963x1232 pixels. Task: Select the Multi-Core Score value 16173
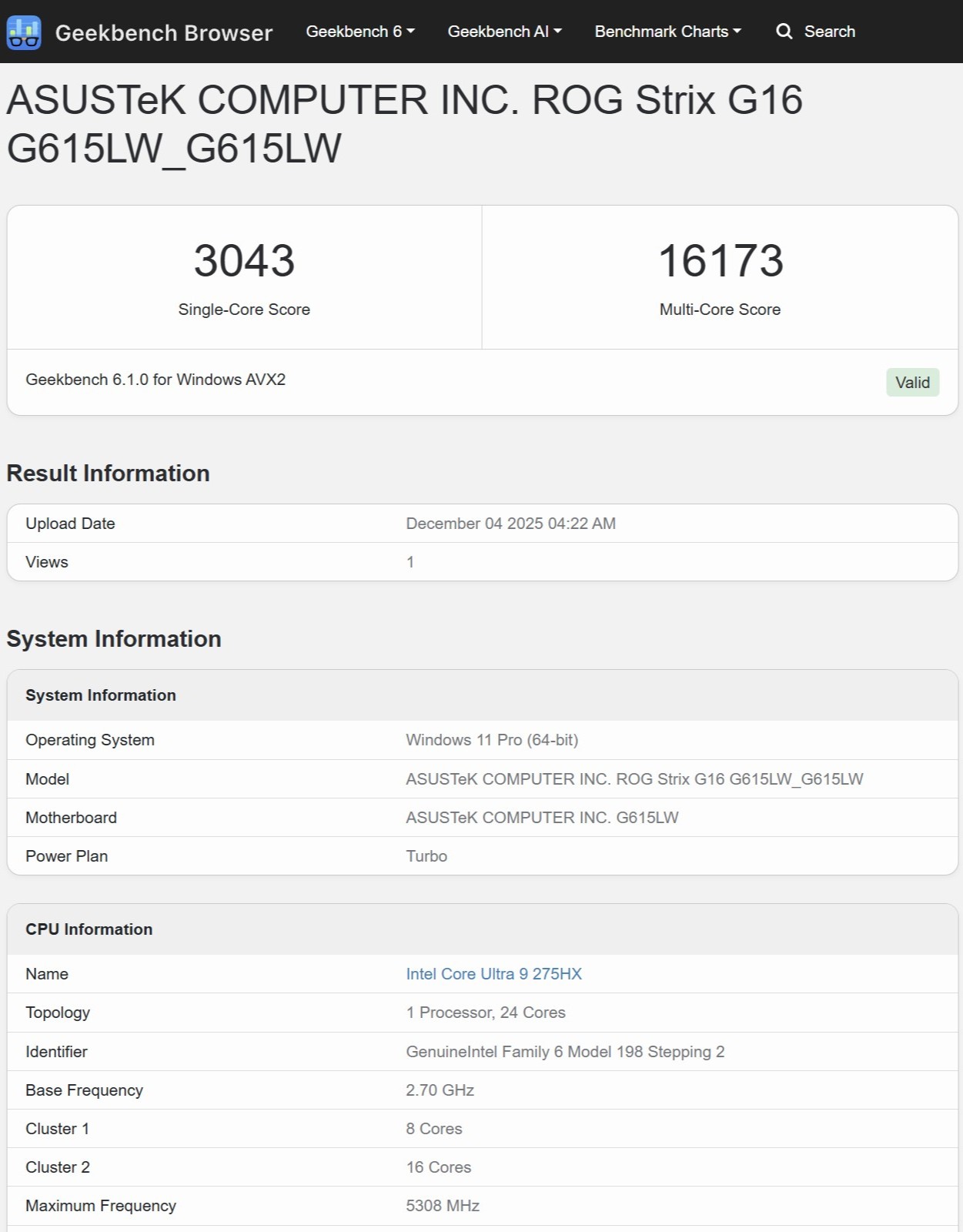[721, 260]
